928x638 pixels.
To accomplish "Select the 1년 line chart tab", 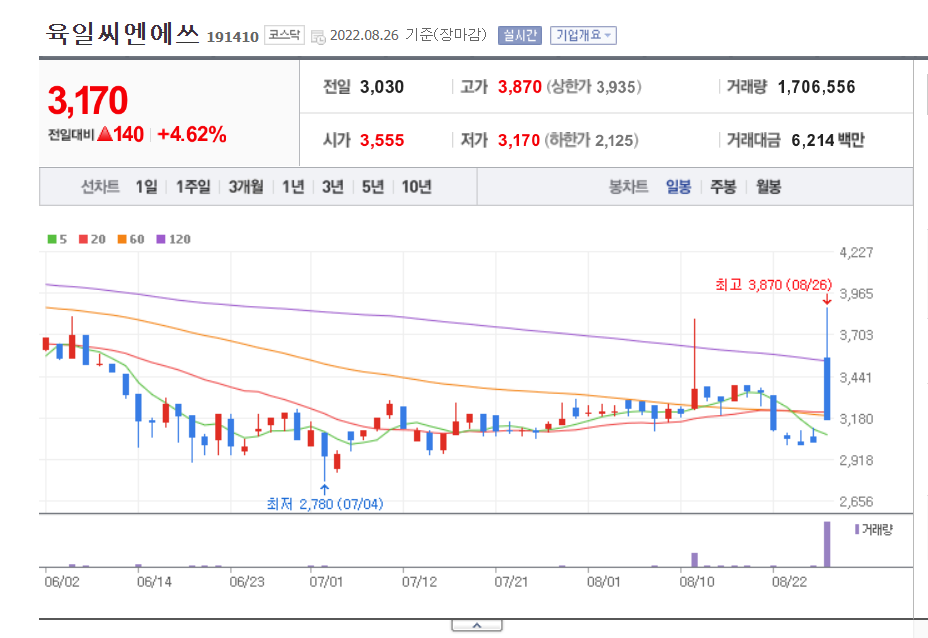I will (293, 187).
